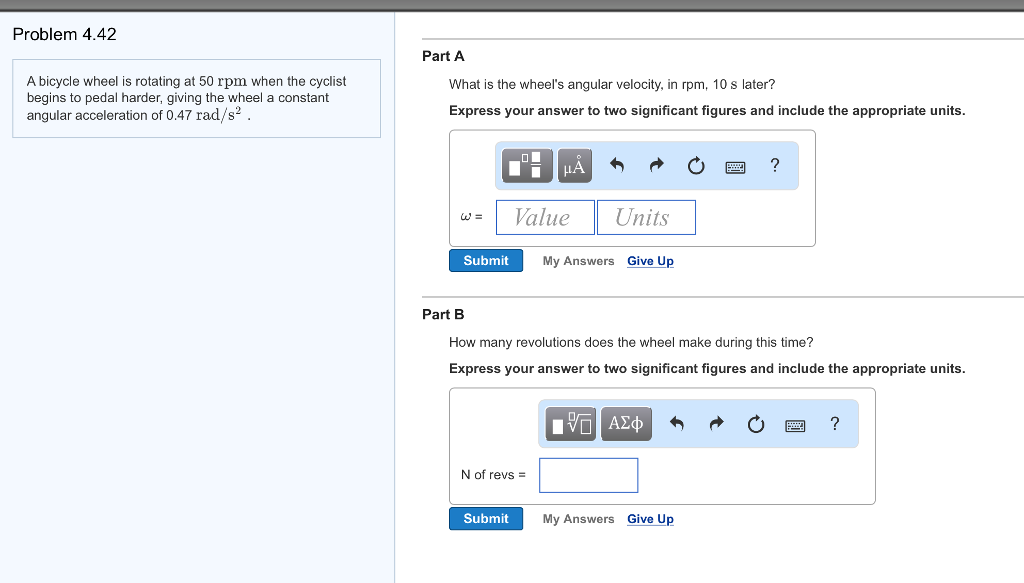Open the Greek symbols ΑΣφ menu
The height and width of the screenshot is (583, 1024).
[626, 424]
